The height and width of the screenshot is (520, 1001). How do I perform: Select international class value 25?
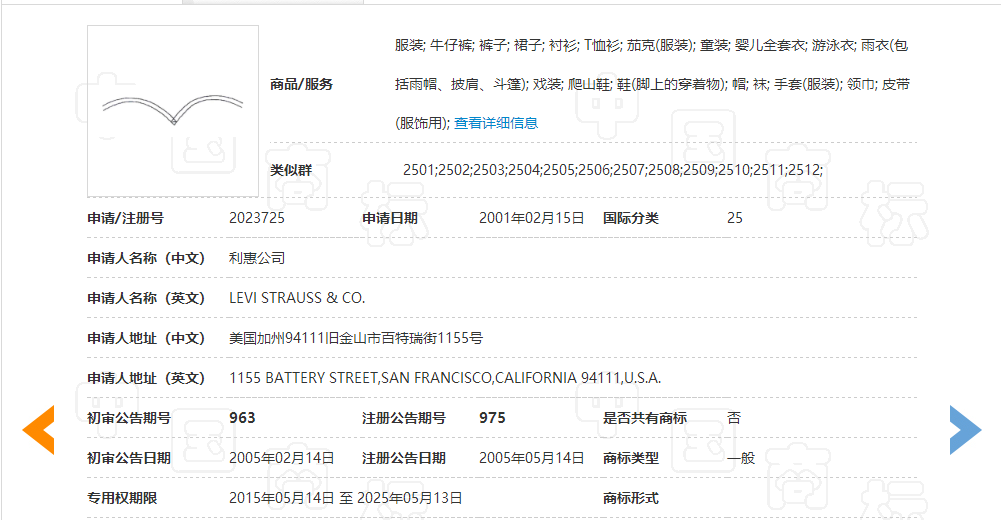[x=735, y=218]
